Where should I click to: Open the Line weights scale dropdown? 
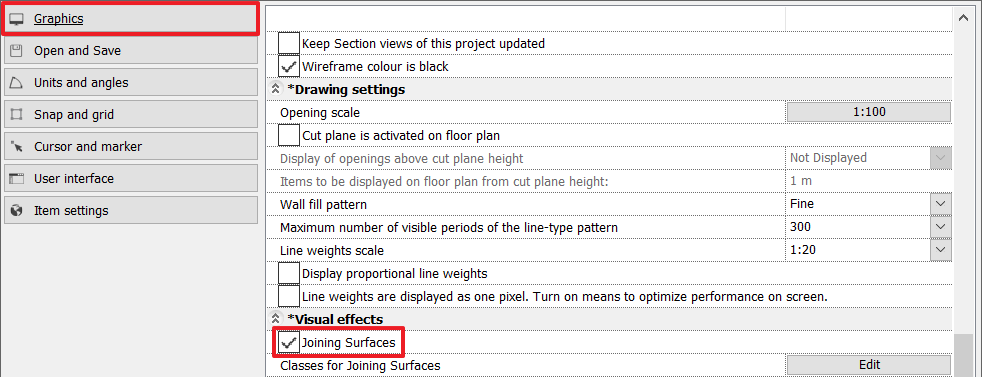[941, 250]
